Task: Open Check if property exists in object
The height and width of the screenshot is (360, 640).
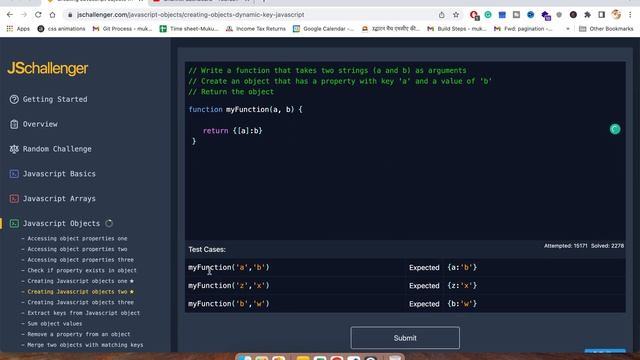Action: 82,270
